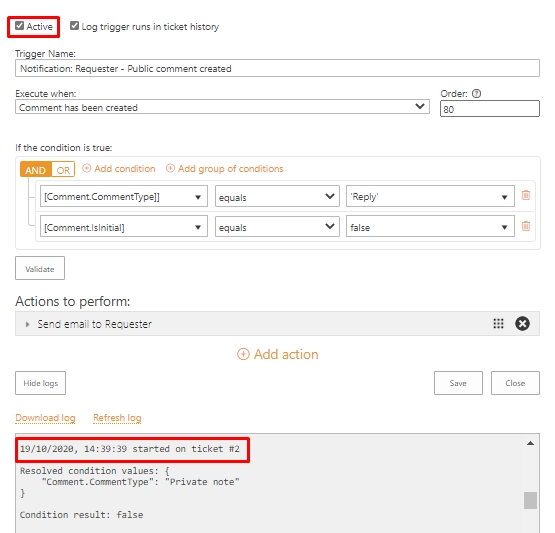Click the action reorder grid handle
The height and width of the screenshot is (533, 555).
498,323
